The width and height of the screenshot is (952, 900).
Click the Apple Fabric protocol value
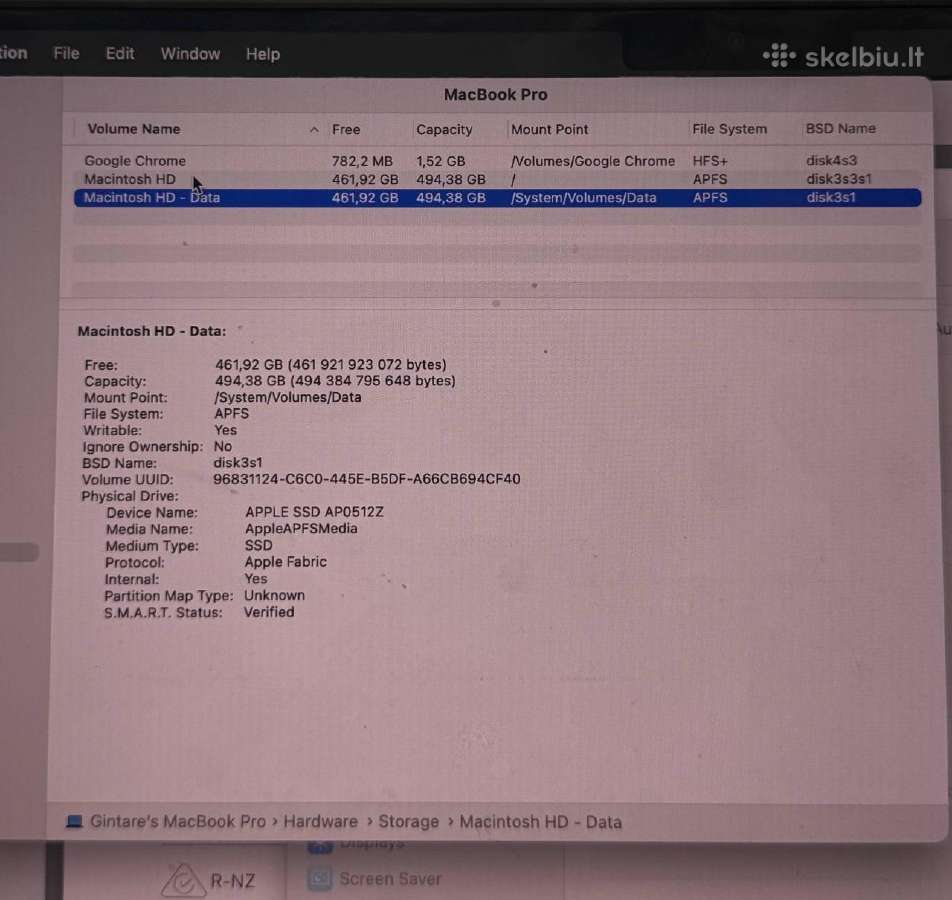click(x=285, y=562)
